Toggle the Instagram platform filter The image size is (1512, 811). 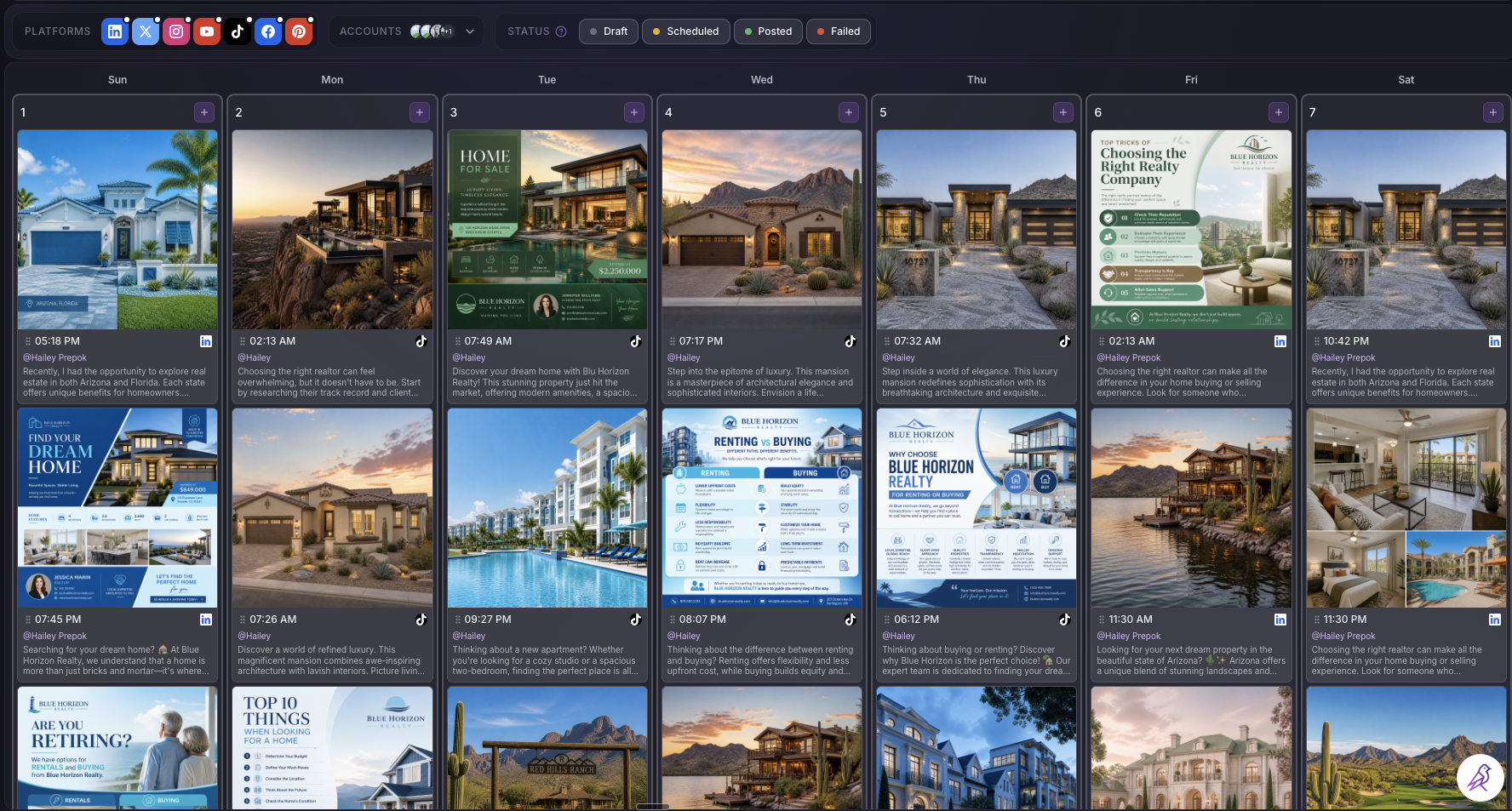click(176, 31)
